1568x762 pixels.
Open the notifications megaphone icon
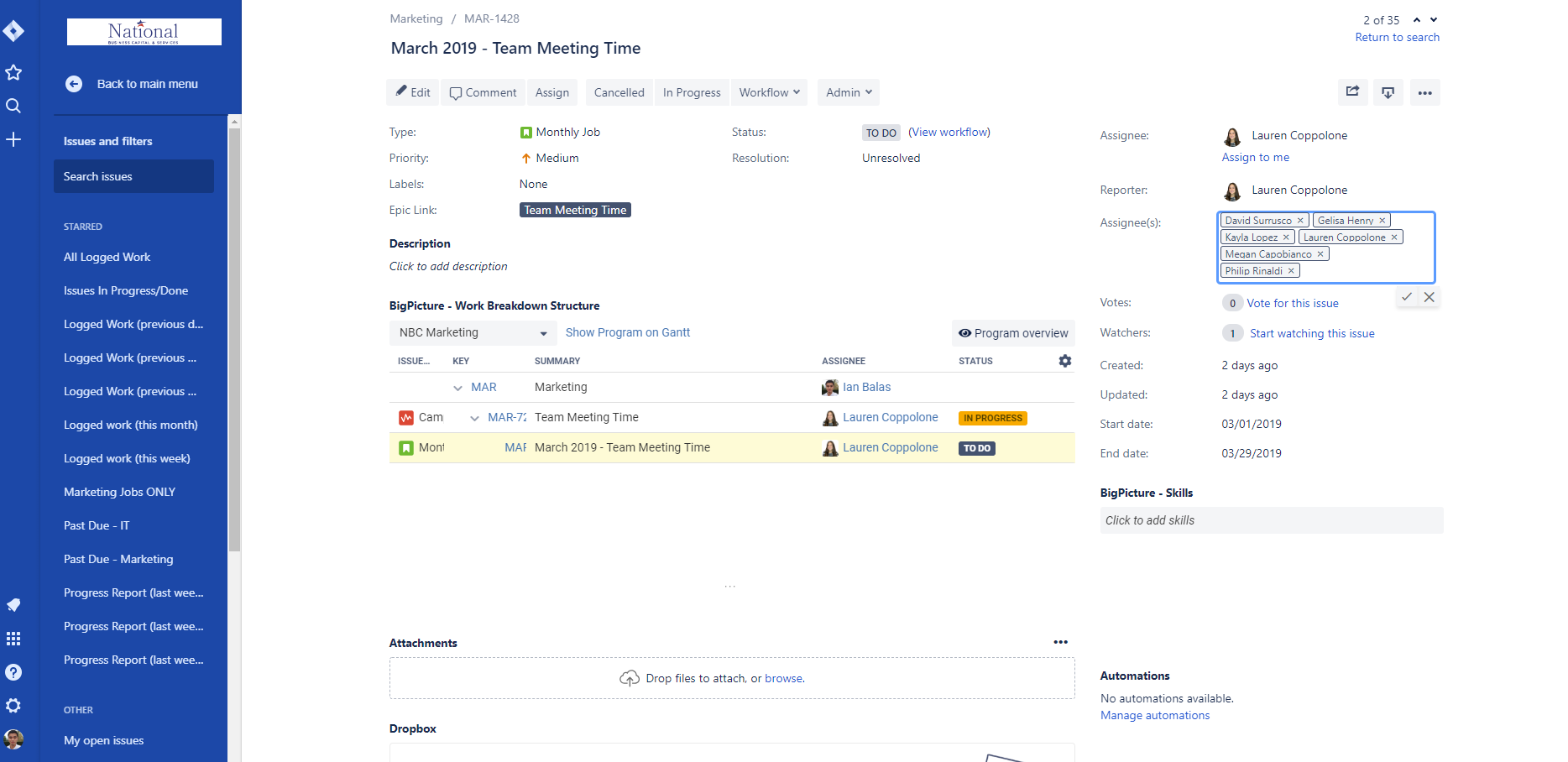(13, 605)
